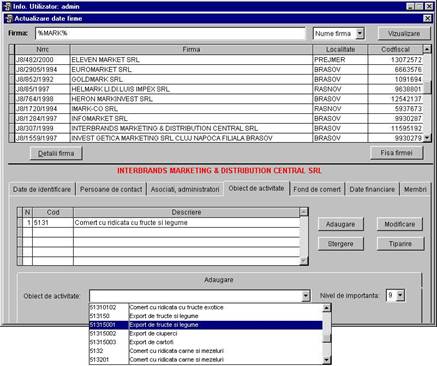Click the Modificare button
The height and width of the screenshot is (366, 437).
click(x=400, y=224)
